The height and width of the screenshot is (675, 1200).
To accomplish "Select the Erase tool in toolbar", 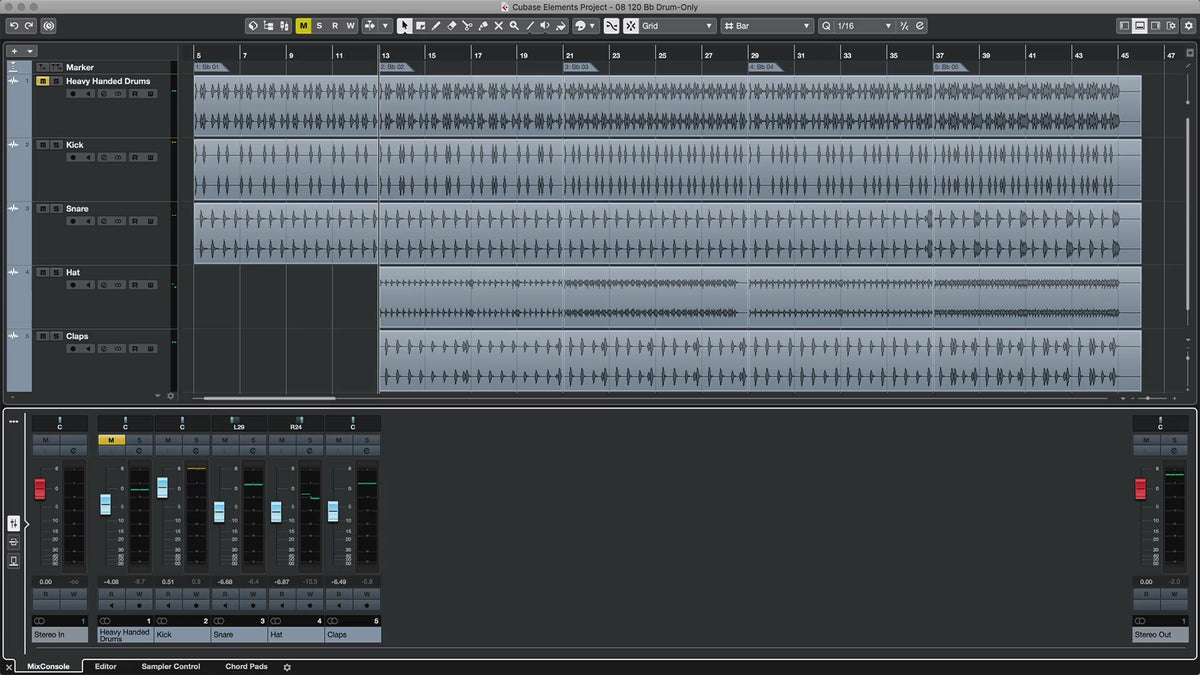I will click(451, 26).
